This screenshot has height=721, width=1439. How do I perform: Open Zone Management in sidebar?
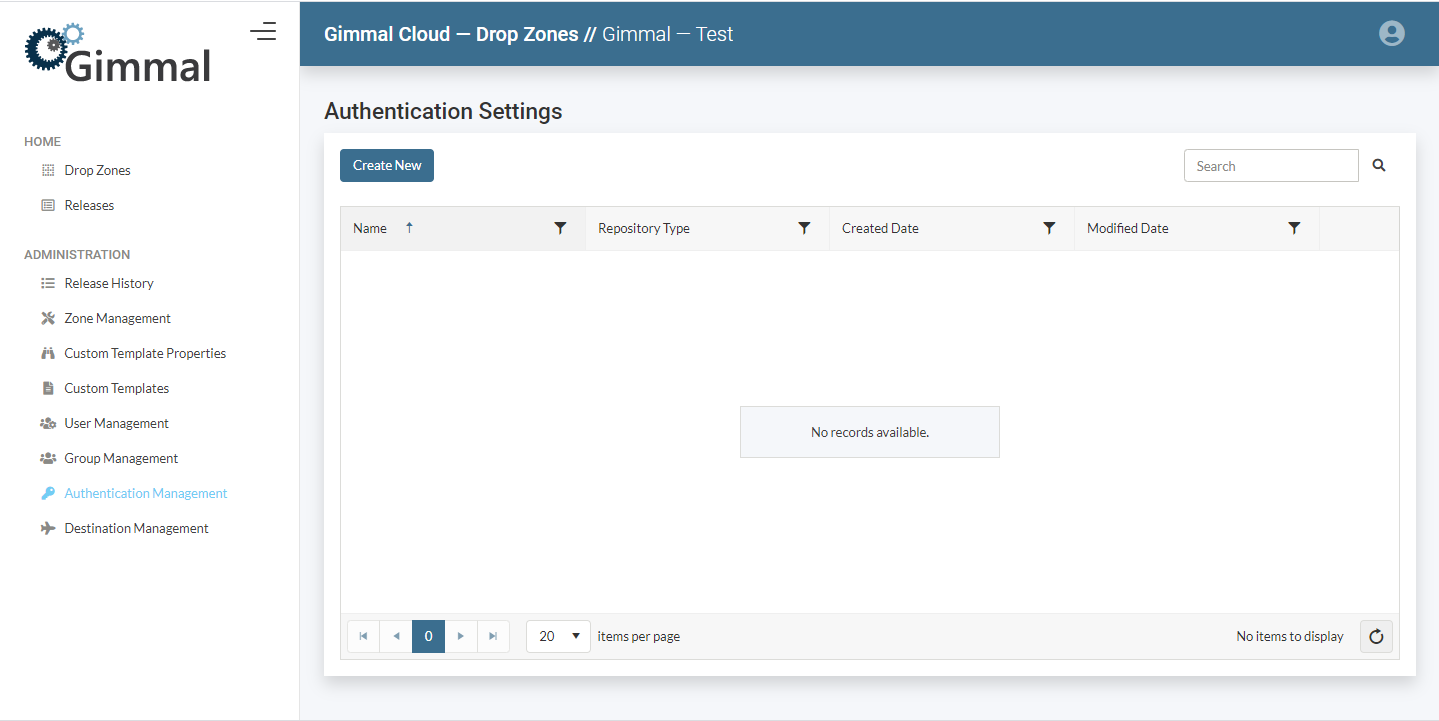[117, 318]
